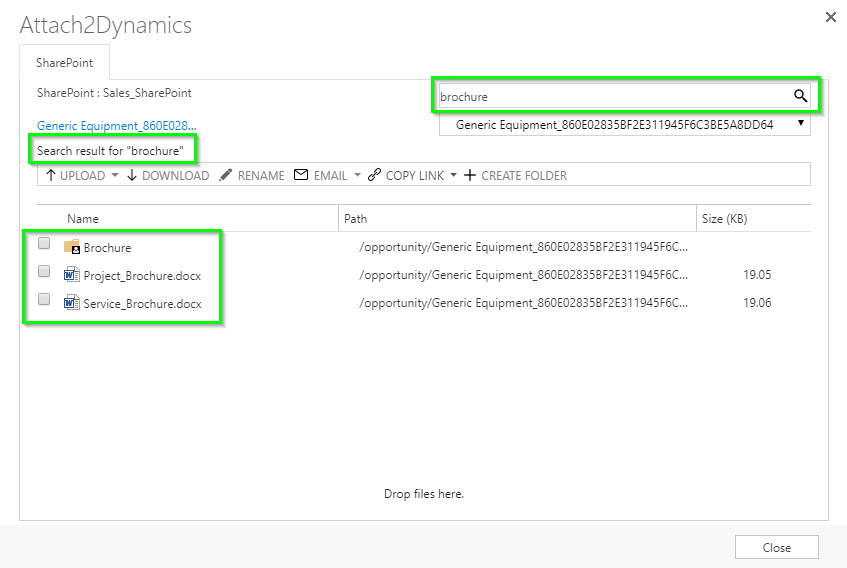Click the Service_Brochure.docx Word icon
Screen dimensions: 847x568
click(72, 302)
